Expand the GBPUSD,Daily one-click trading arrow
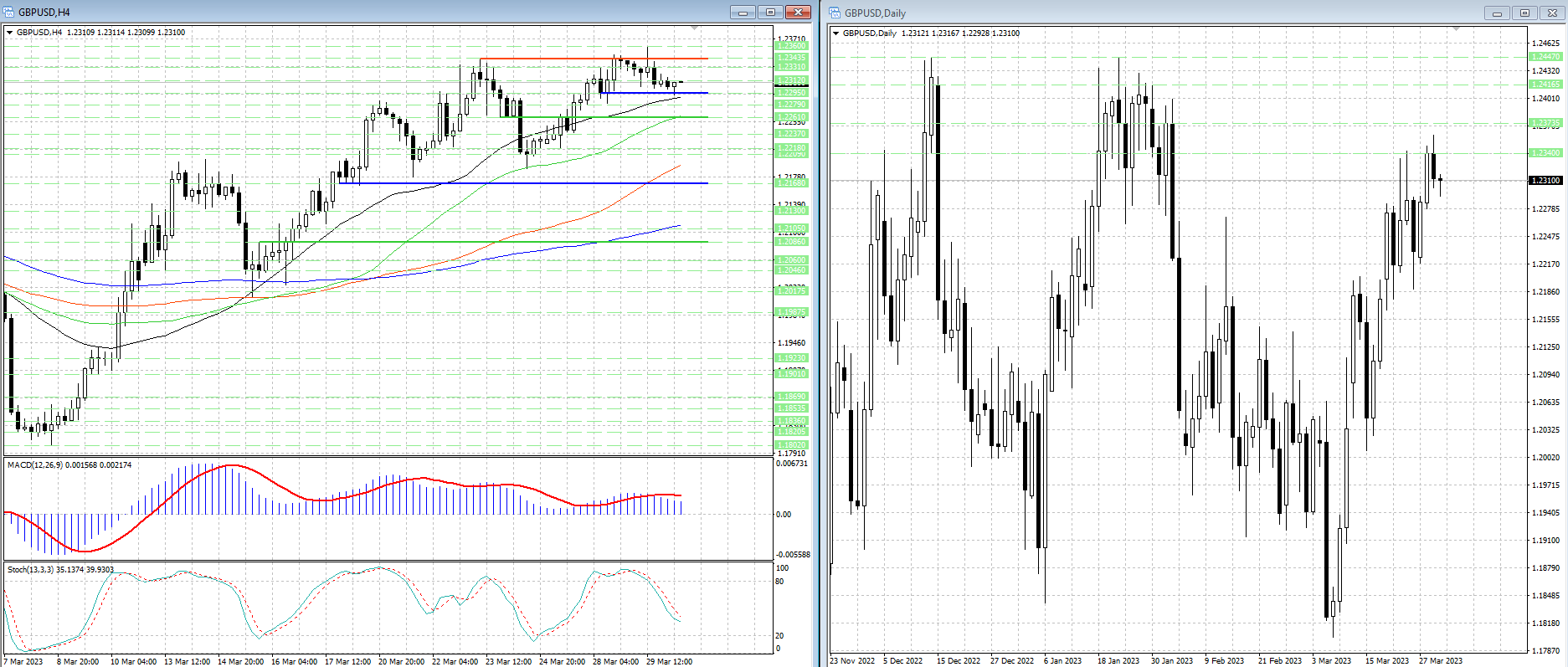Image resolution: width=1568 pixels, height=667 pixels. click(835, 33)
